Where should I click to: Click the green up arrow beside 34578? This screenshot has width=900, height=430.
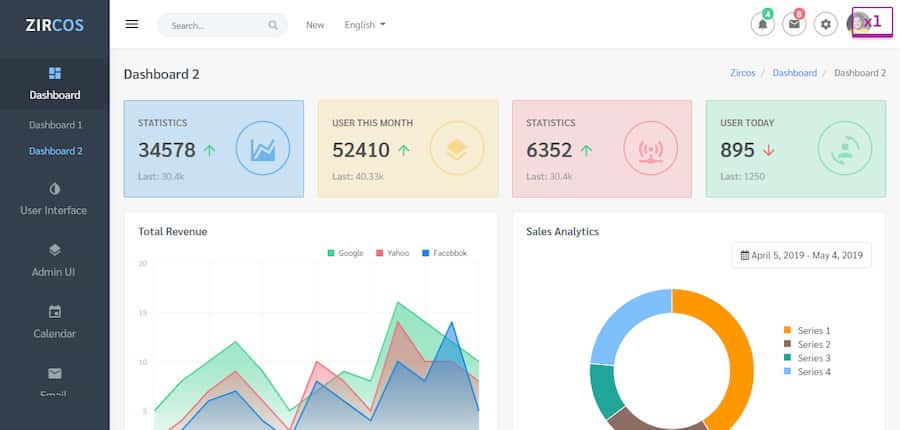point(210,150)
